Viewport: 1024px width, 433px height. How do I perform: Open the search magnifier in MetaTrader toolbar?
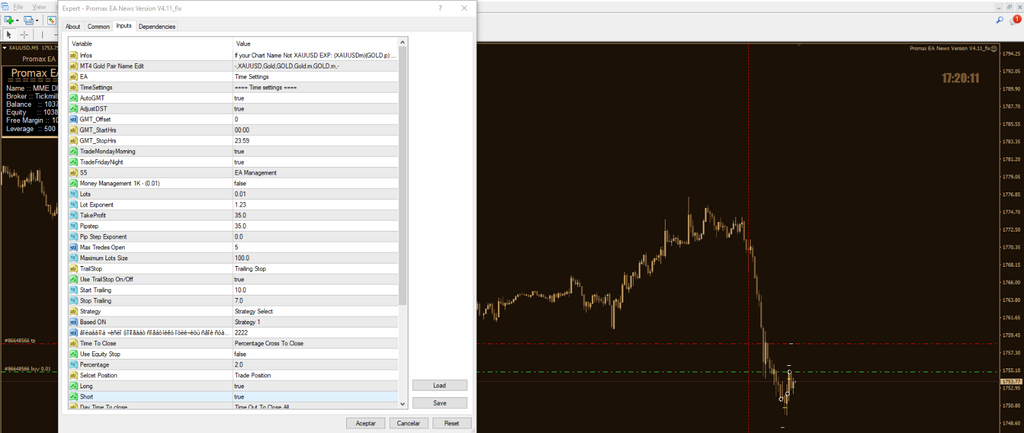999,21
